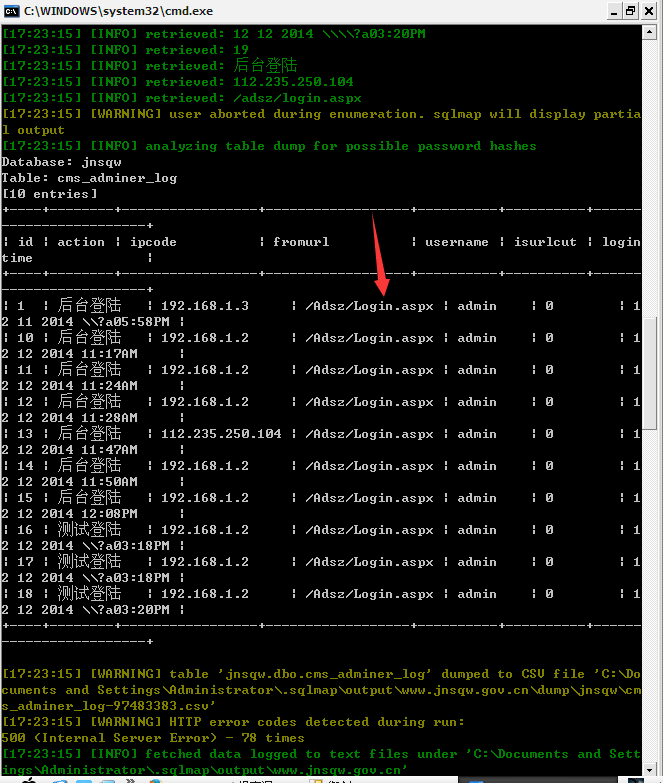Click action 测试登陆 in row id 16
This screenshot has height=783, width=663.
pyautogui.click(x=89, y=529)
